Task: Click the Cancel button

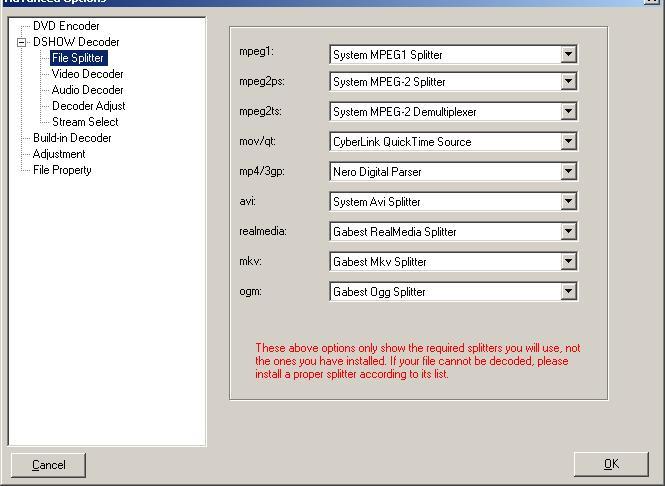Action: click(48, 465)
